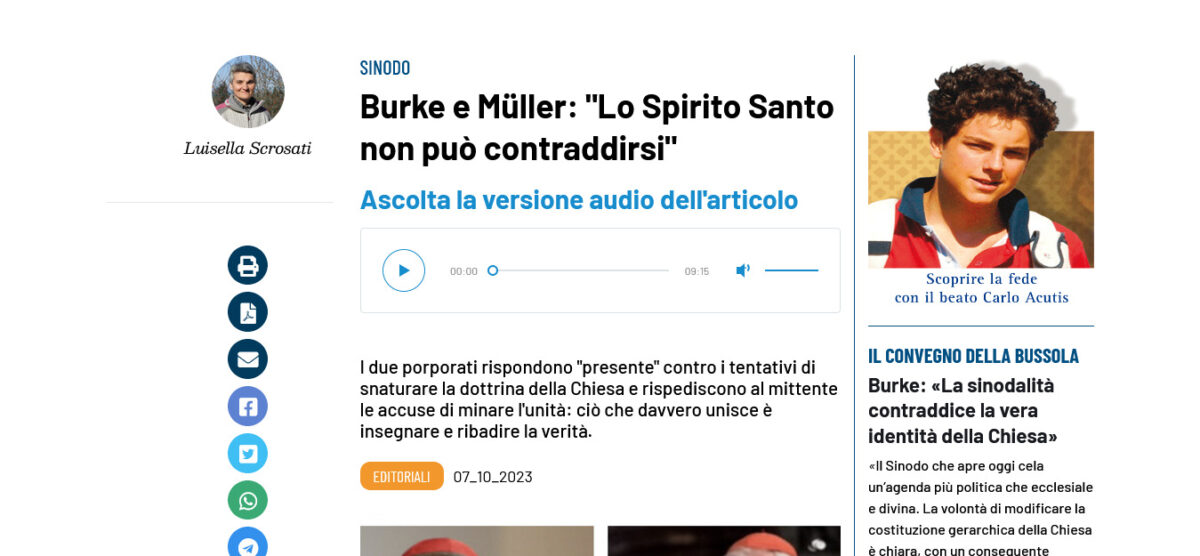Click the left cardinal photo thumbnail
The height and width of the screenshot is (556, 1200).
click(x=477, y=541)
